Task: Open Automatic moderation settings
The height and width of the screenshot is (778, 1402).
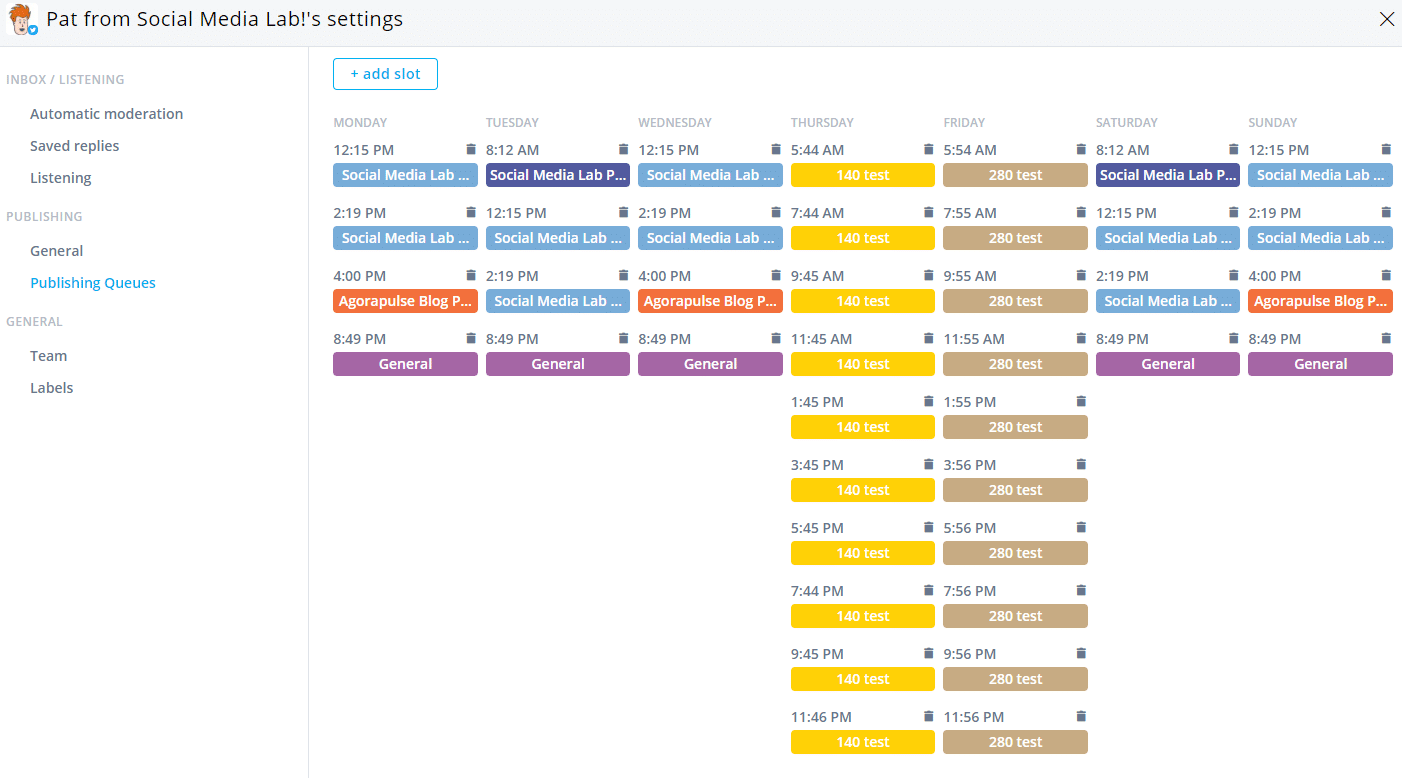Action: pyautogui.click(x=107, y=114)
